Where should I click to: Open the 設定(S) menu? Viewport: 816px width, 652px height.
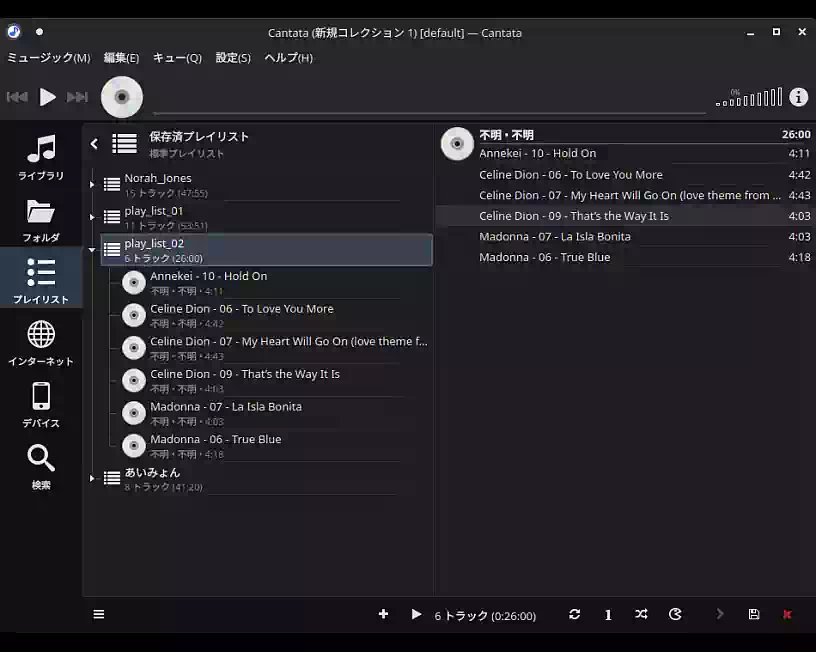coord(233,58)
